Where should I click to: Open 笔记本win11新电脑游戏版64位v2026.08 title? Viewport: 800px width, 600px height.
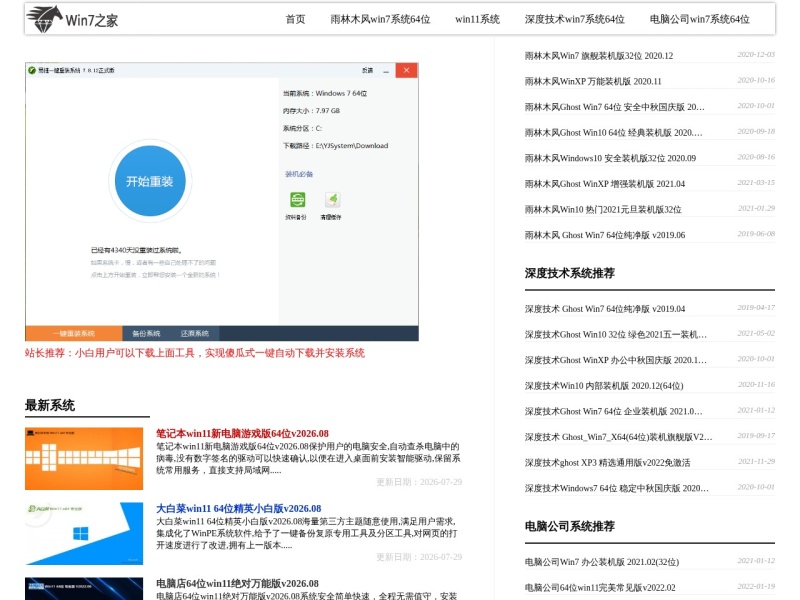coord(242,434)
